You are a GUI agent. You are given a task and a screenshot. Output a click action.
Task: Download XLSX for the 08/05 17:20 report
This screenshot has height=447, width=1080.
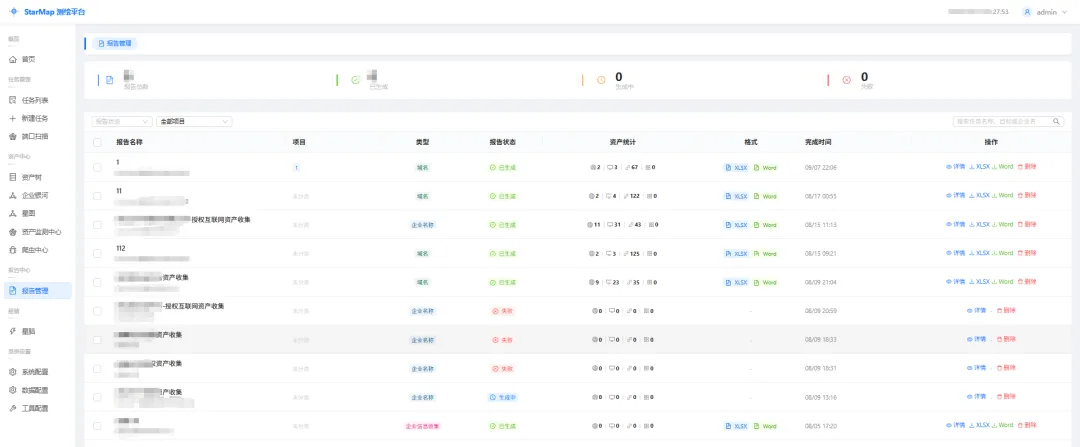(x=979, y=426)
